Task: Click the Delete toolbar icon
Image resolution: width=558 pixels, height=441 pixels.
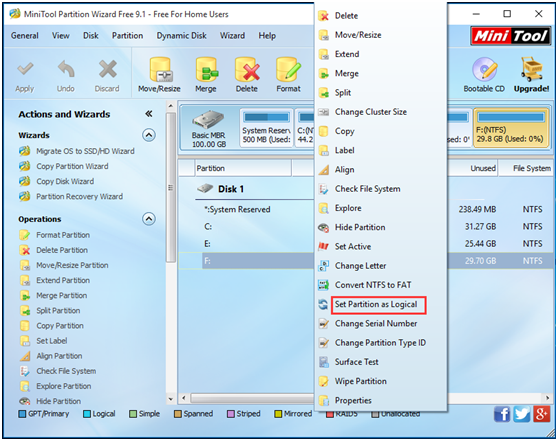Action: (x=247, y=70)
